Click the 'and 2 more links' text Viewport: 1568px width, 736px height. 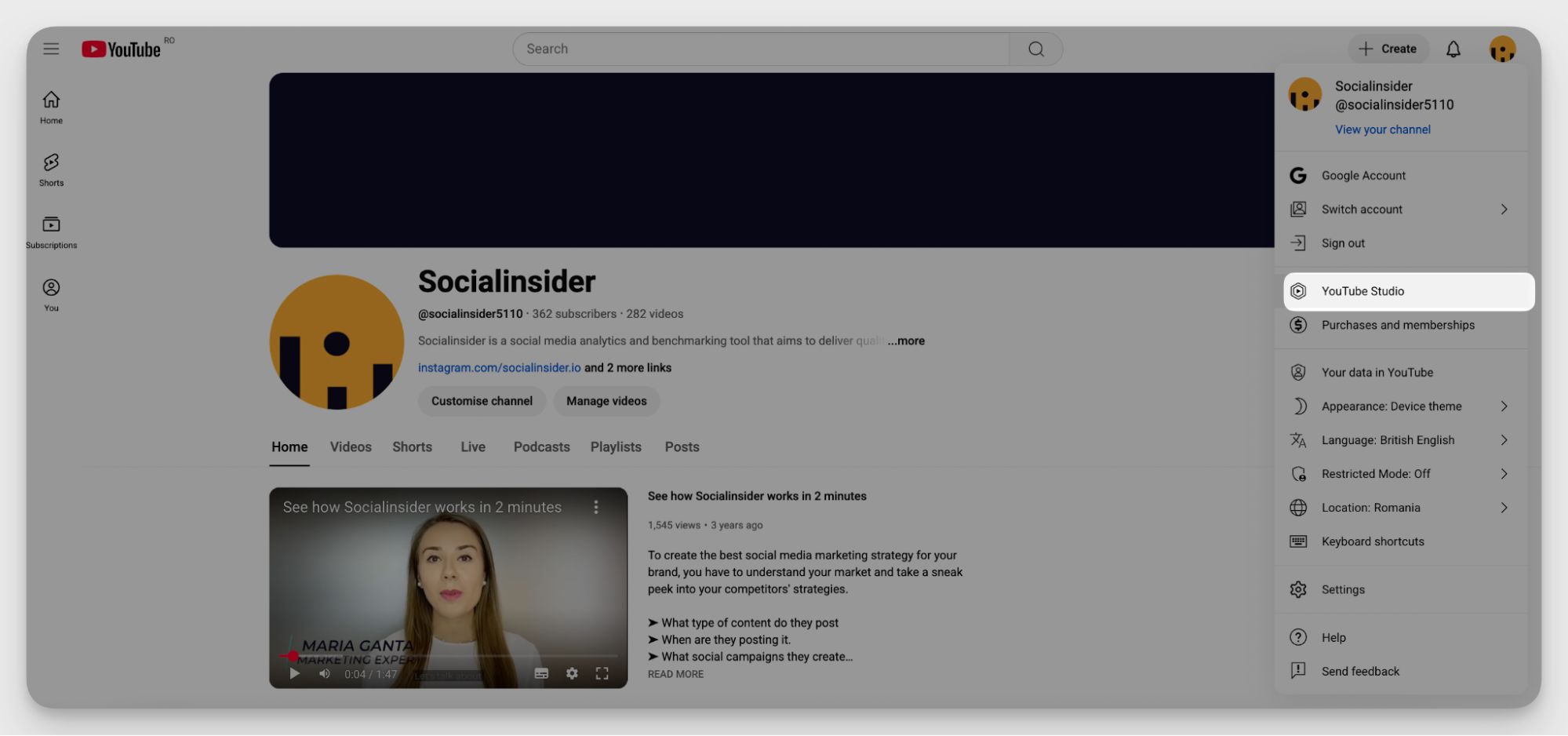click(x=628, y=368)
